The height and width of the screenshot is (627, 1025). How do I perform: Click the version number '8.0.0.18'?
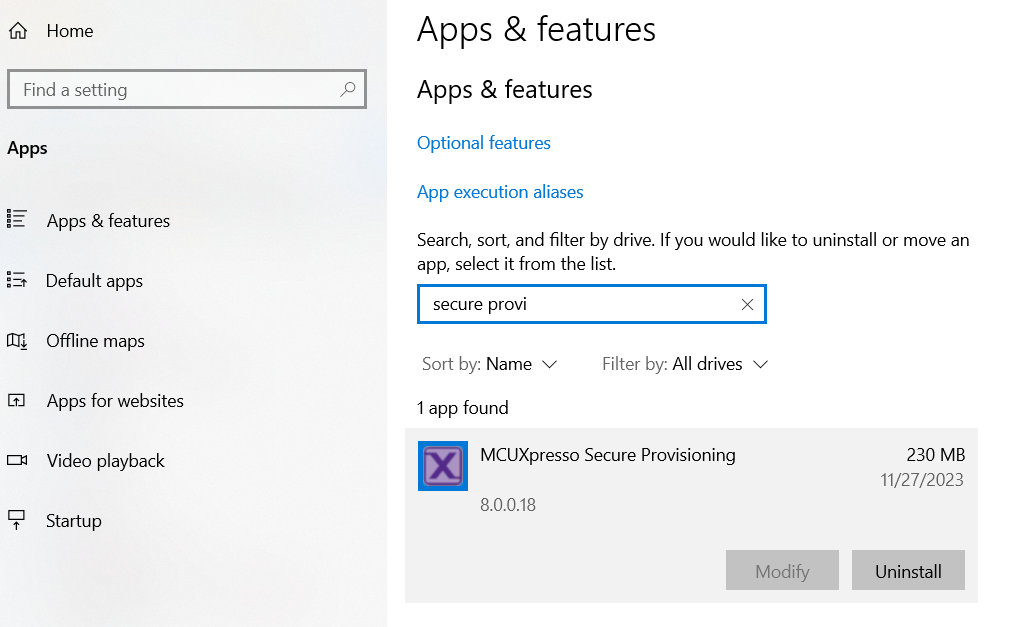(x=508, y=505)
